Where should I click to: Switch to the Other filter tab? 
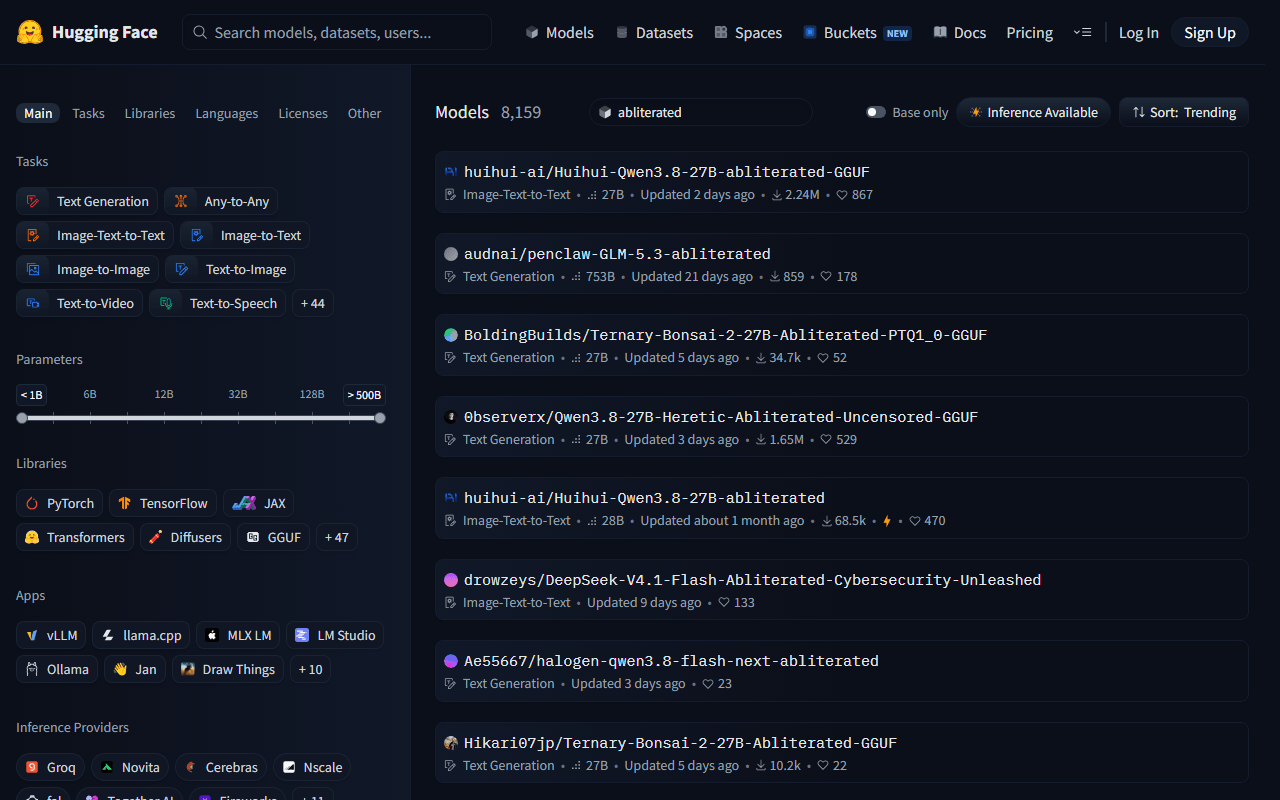pos(364,113)
